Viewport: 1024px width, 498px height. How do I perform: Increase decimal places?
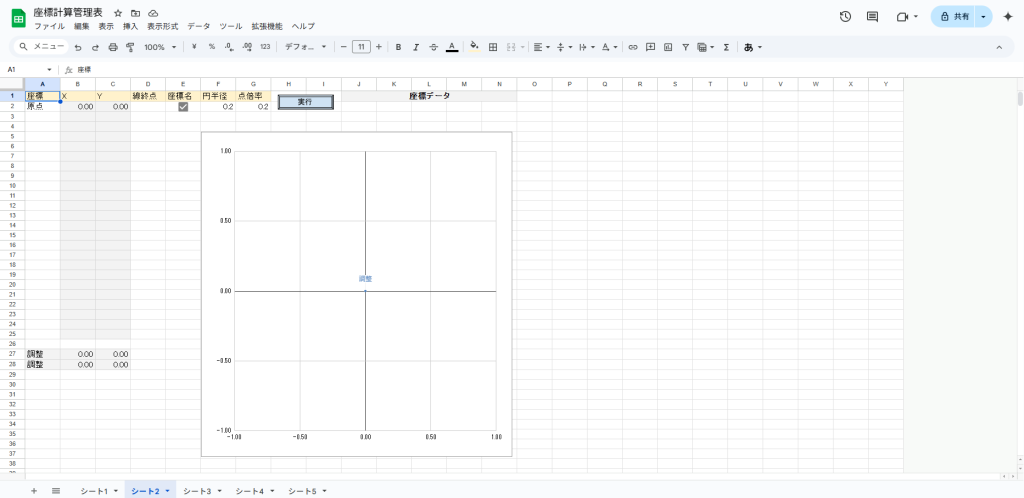click(247, 47)
